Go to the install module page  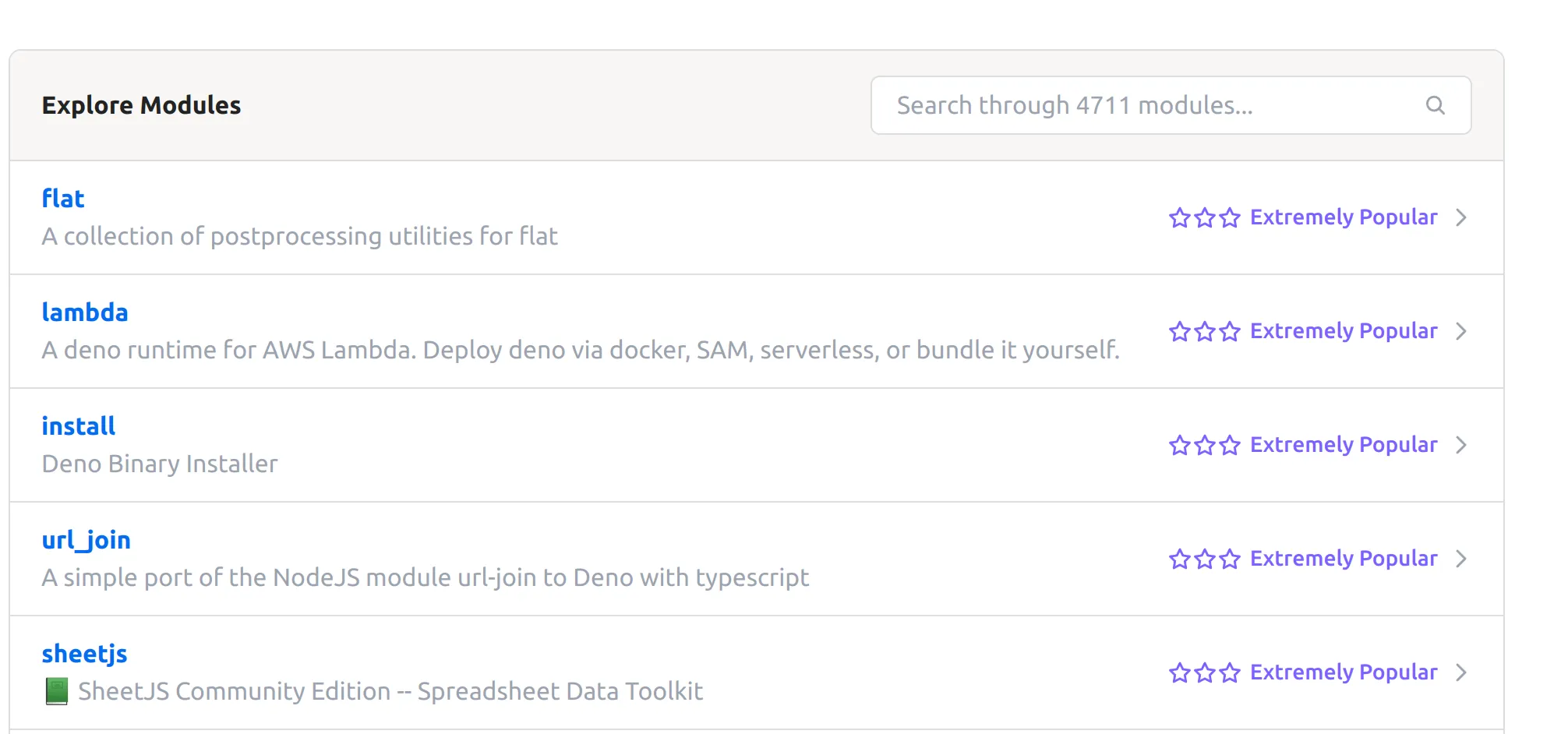pyautogui.click(x=79, y=426)
